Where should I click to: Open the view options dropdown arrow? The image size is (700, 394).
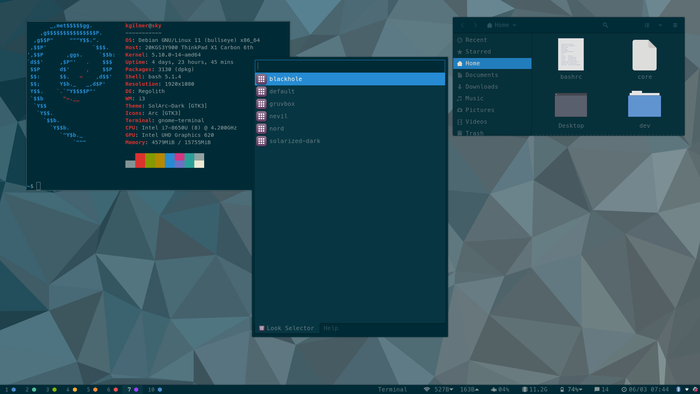point(660,25)
